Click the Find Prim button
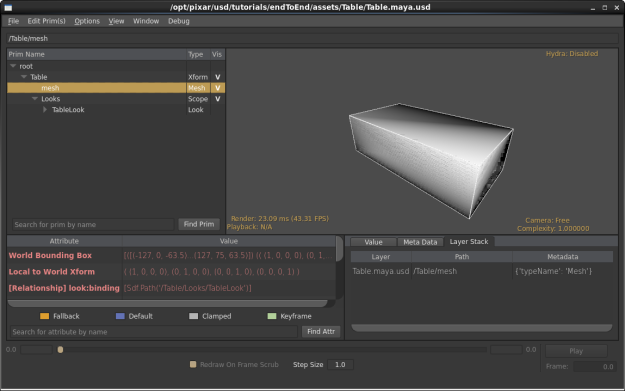This screenshot has height=391, width=625. click(199, 224)
